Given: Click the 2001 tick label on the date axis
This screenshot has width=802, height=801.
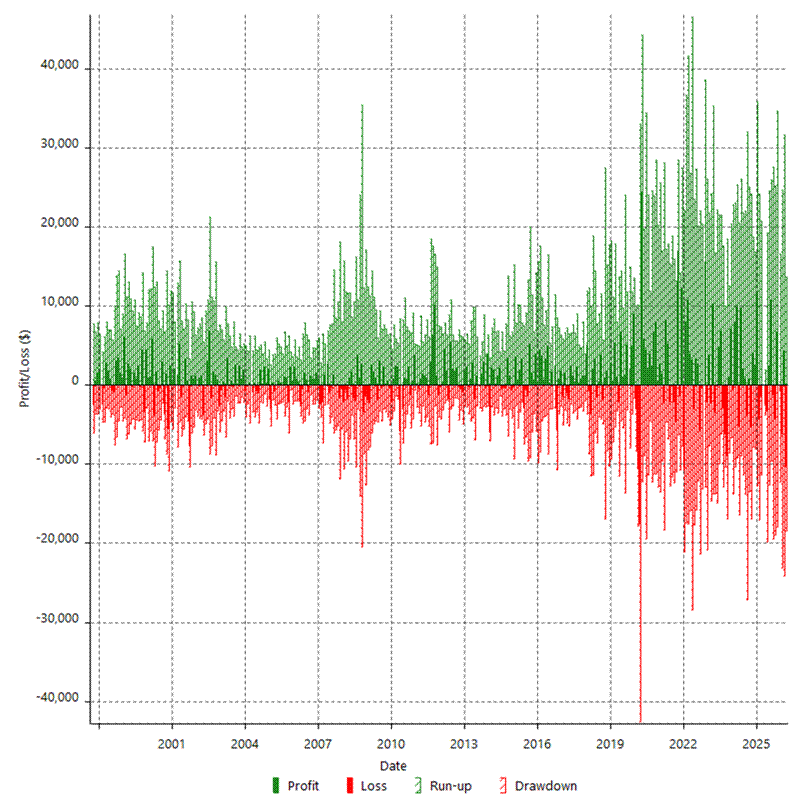Looking at the screenshot, I should (172, 744).
